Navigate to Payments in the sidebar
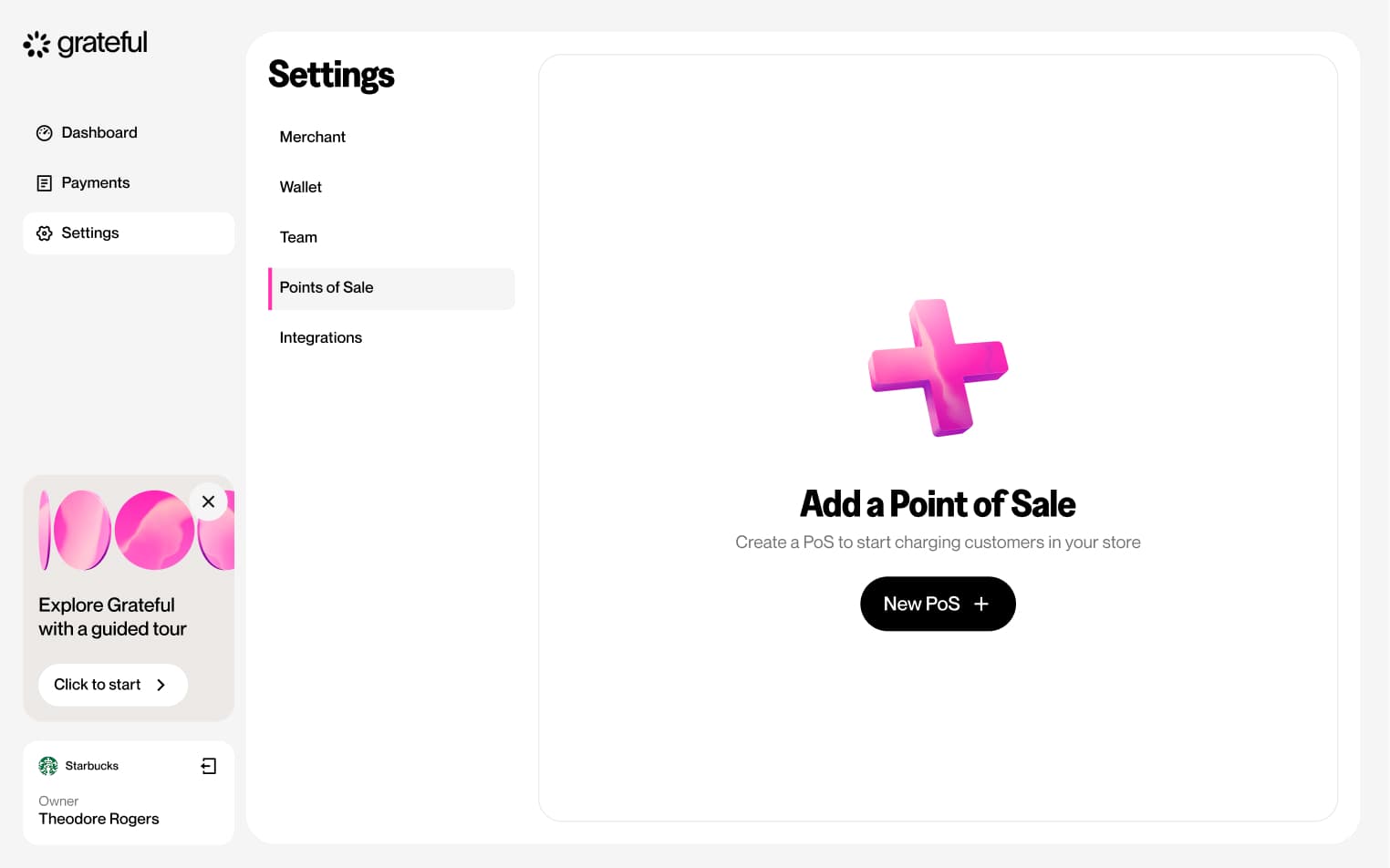The image size is (1390, 868). click(x=95, y=183)
